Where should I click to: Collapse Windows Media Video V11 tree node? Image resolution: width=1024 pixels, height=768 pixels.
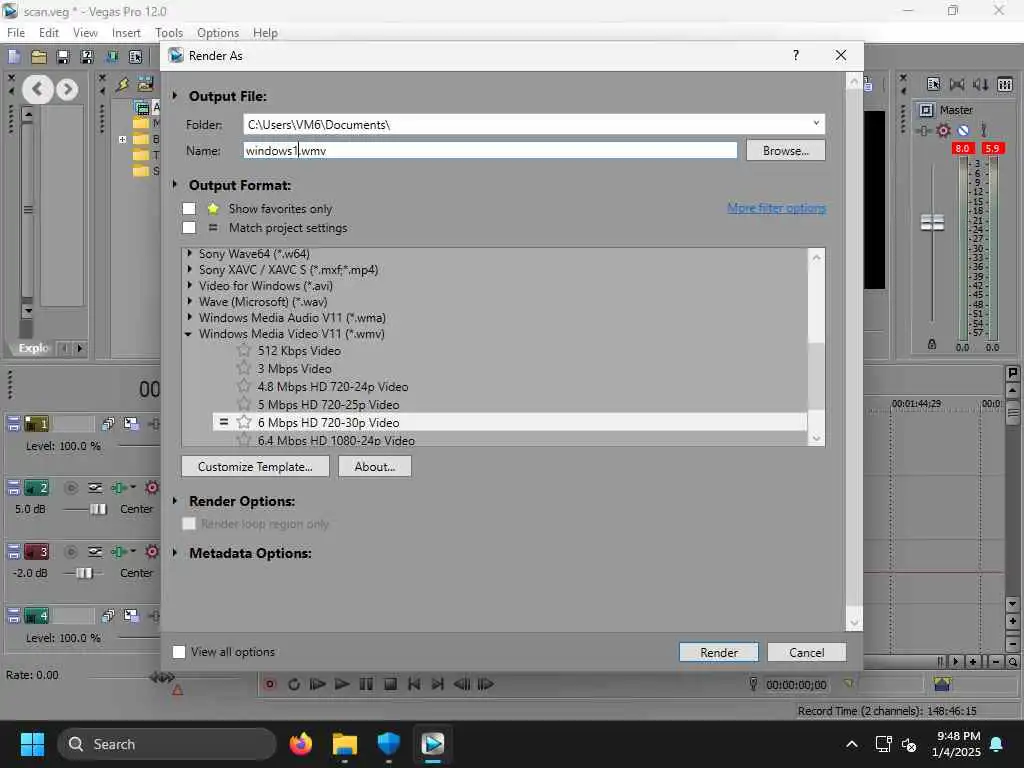tap(189, 334)
